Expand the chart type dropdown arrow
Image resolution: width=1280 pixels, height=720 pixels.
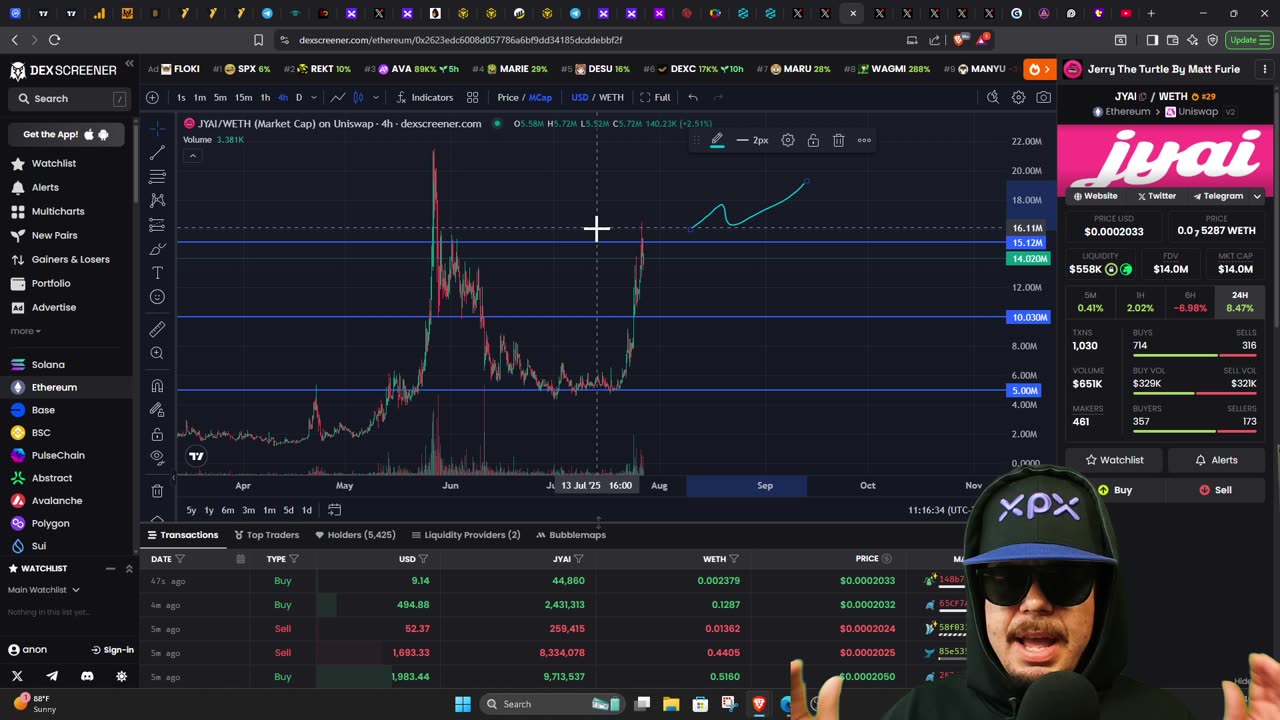coord(375,97)
